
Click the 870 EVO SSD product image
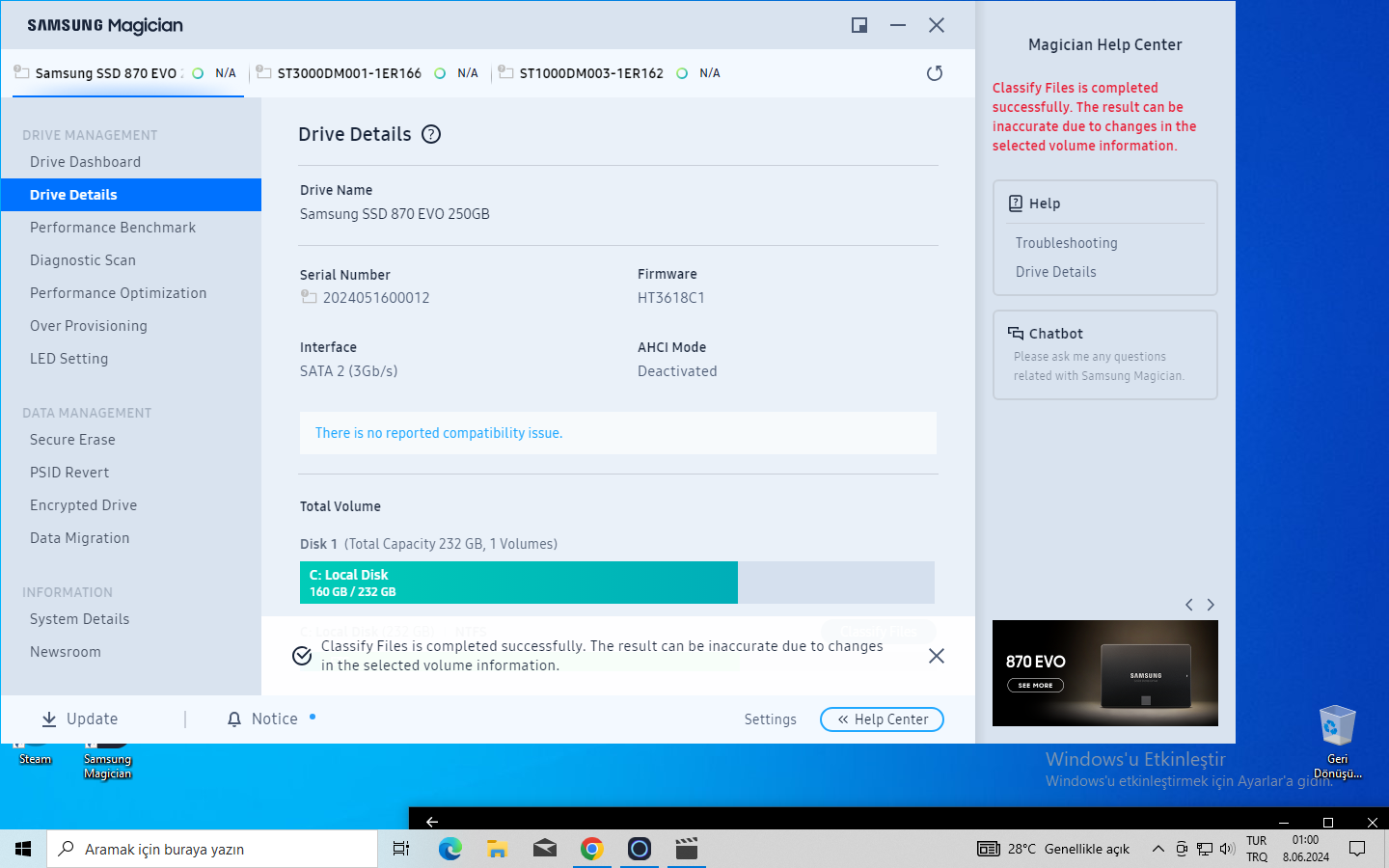tap(1146, 675)
